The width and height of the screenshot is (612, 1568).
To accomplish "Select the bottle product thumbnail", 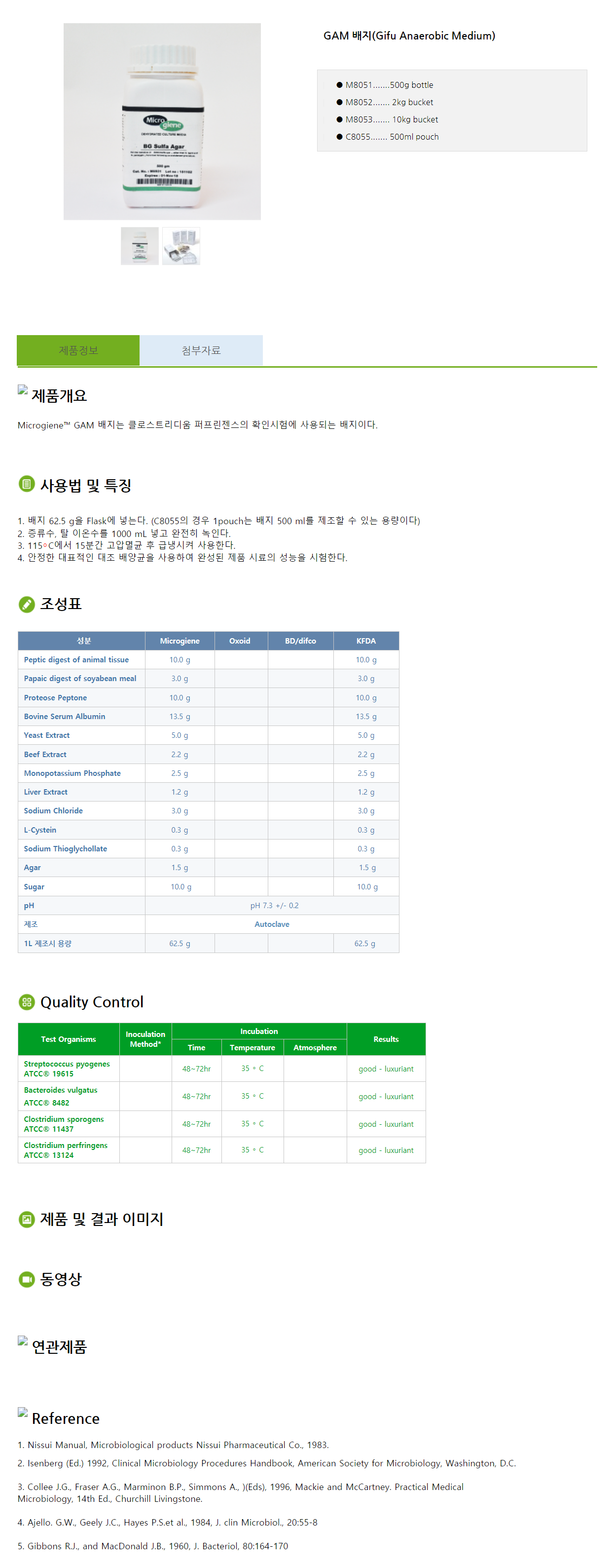I will (139, 246).
